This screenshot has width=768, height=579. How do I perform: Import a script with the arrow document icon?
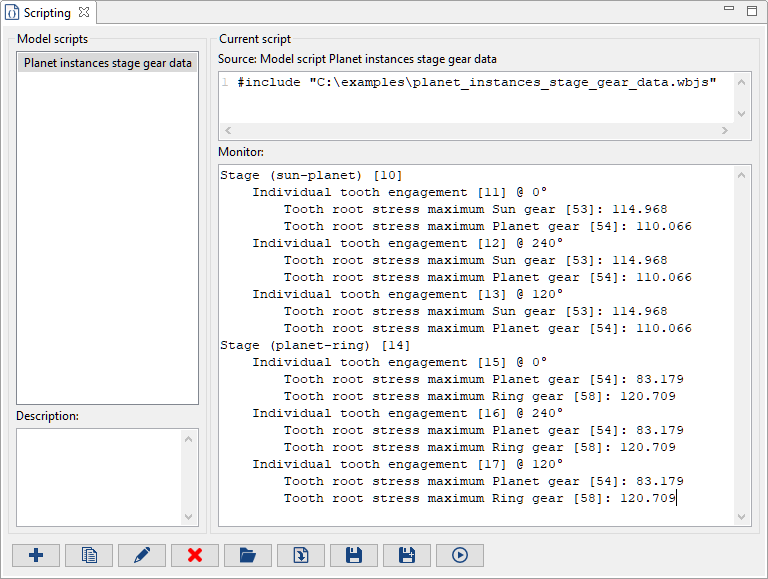coord(301,555)
